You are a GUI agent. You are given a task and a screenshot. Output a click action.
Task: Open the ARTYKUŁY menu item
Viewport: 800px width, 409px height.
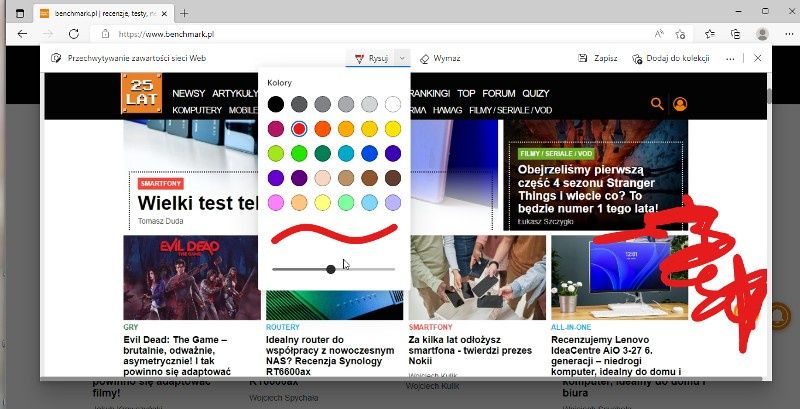point(235,93)
